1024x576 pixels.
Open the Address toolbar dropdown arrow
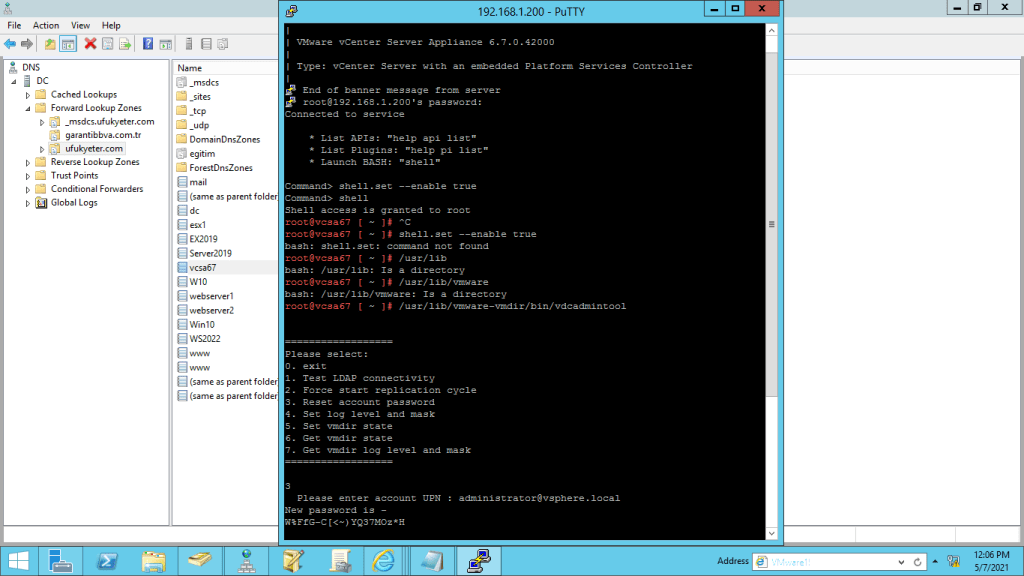point(901,562)
